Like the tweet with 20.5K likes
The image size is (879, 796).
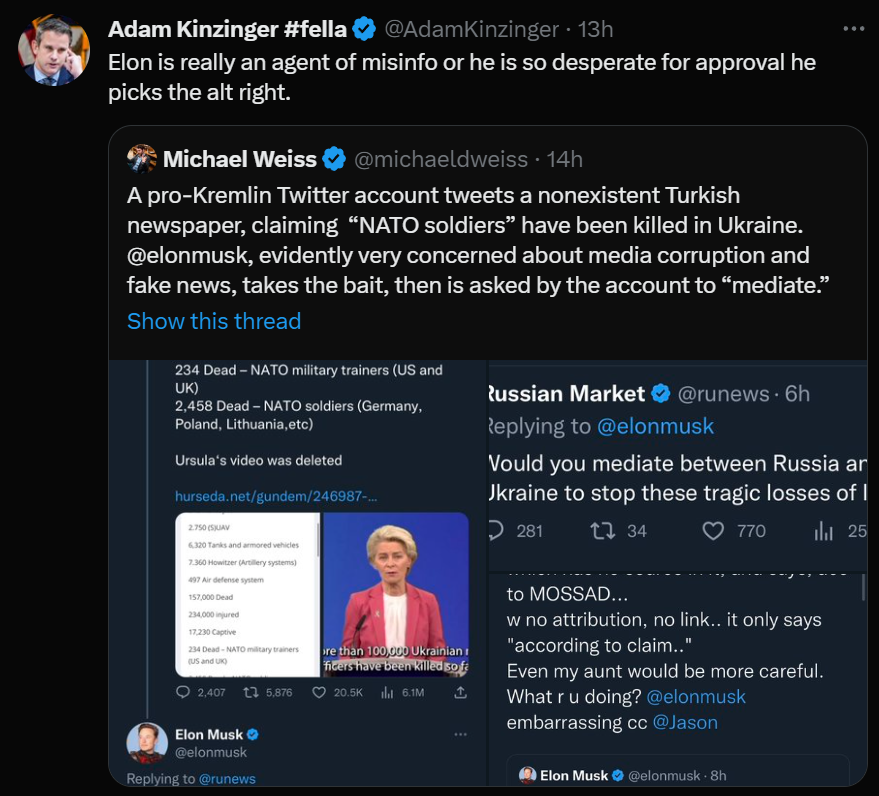click(x=319, y=692)
